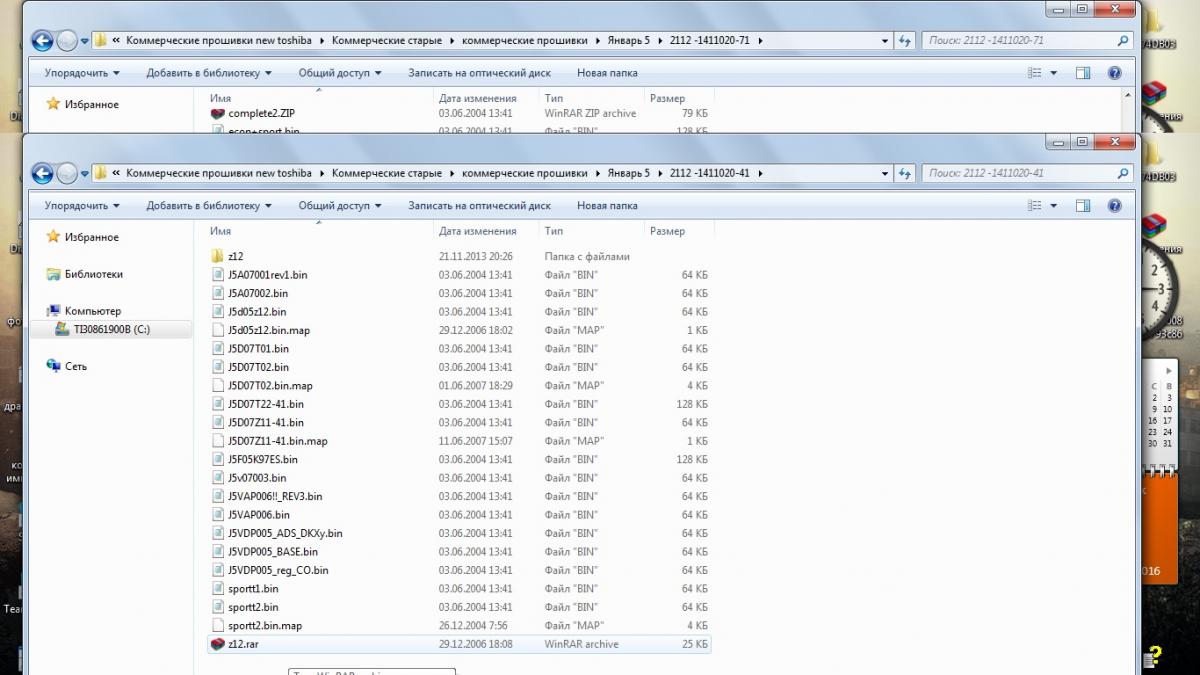
Task: Change view mode icon in the 2112-1411020-71 window
Action: click(1036, 73)
